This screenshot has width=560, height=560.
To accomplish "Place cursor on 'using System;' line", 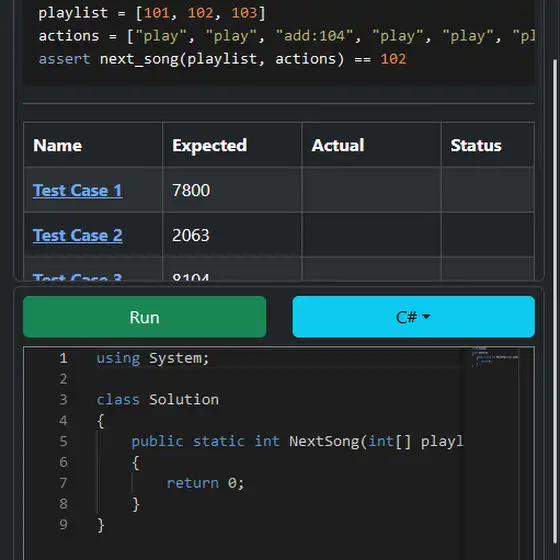I will point(152,358).
